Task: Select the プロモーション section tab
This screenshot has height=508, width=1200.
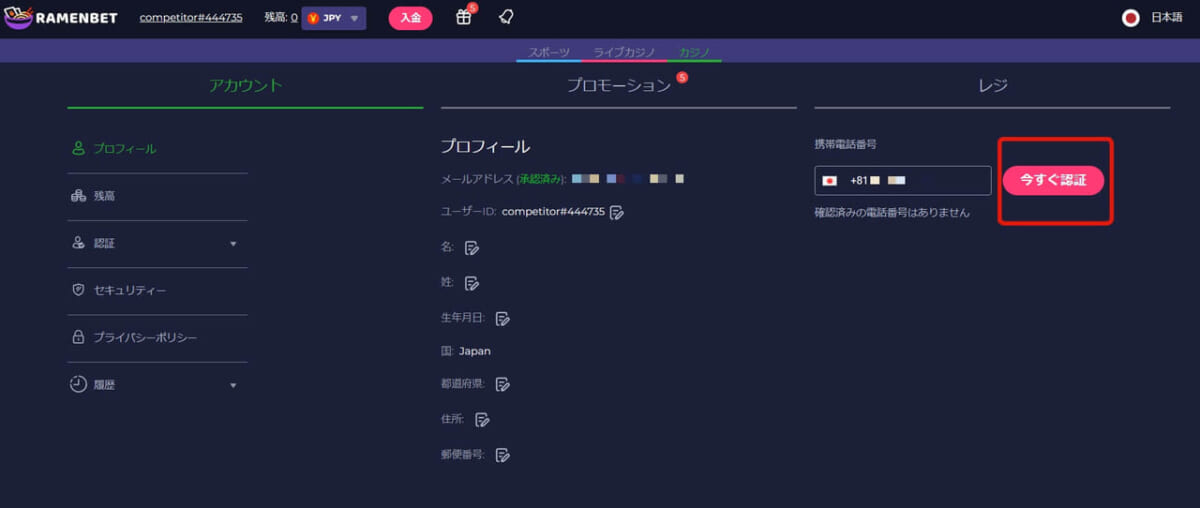Action: point(619,86)
